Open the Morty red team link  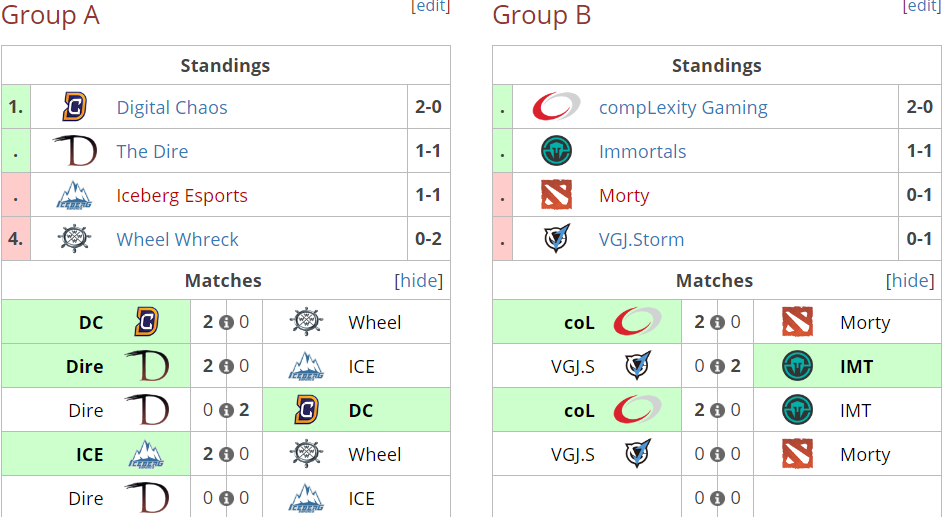(624, 196)
